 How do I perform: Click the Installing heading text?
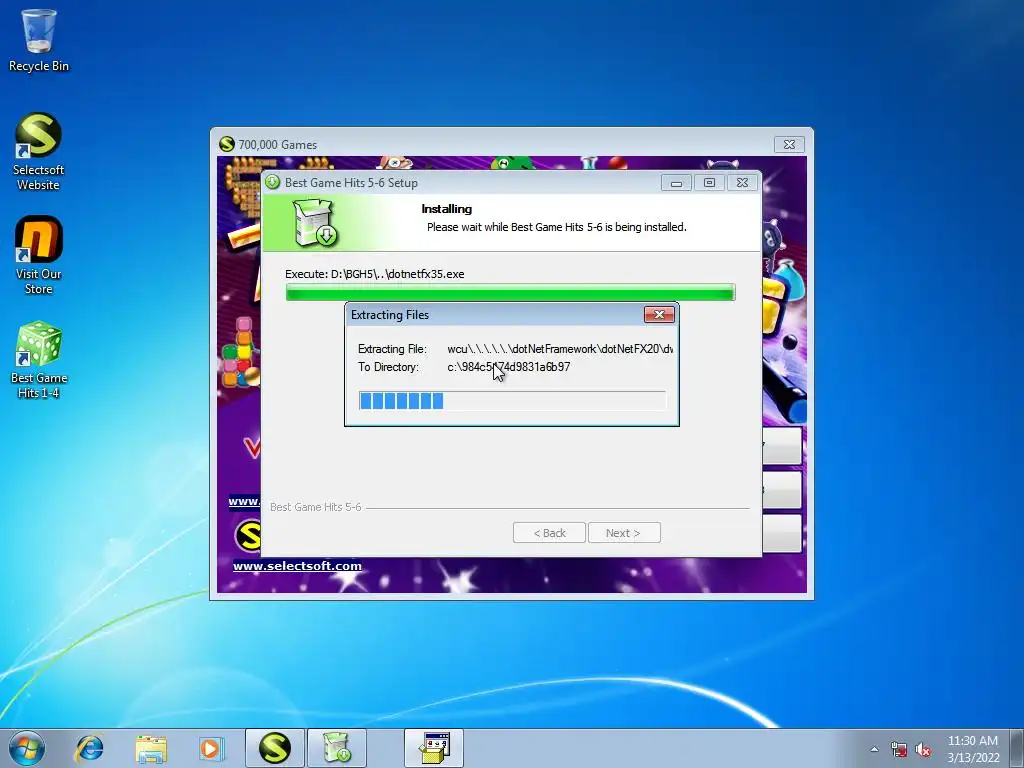447,209
